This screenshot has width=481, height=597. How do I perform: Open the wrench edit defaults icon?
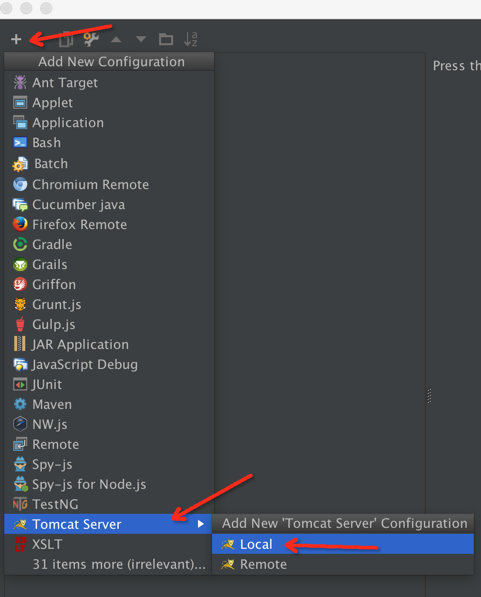tap(91, 39)
